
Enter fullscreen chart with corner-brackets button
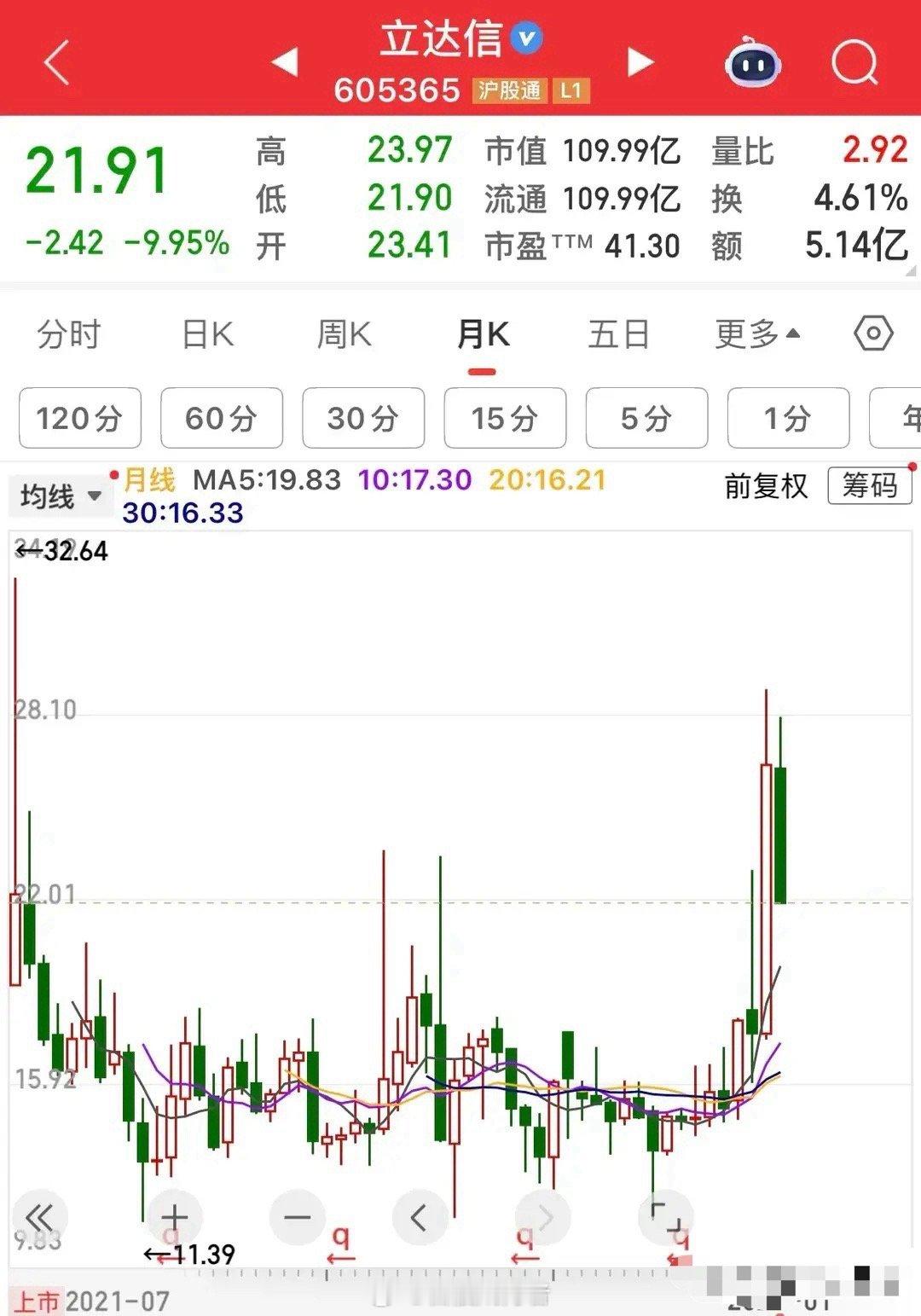[665, 1216]
